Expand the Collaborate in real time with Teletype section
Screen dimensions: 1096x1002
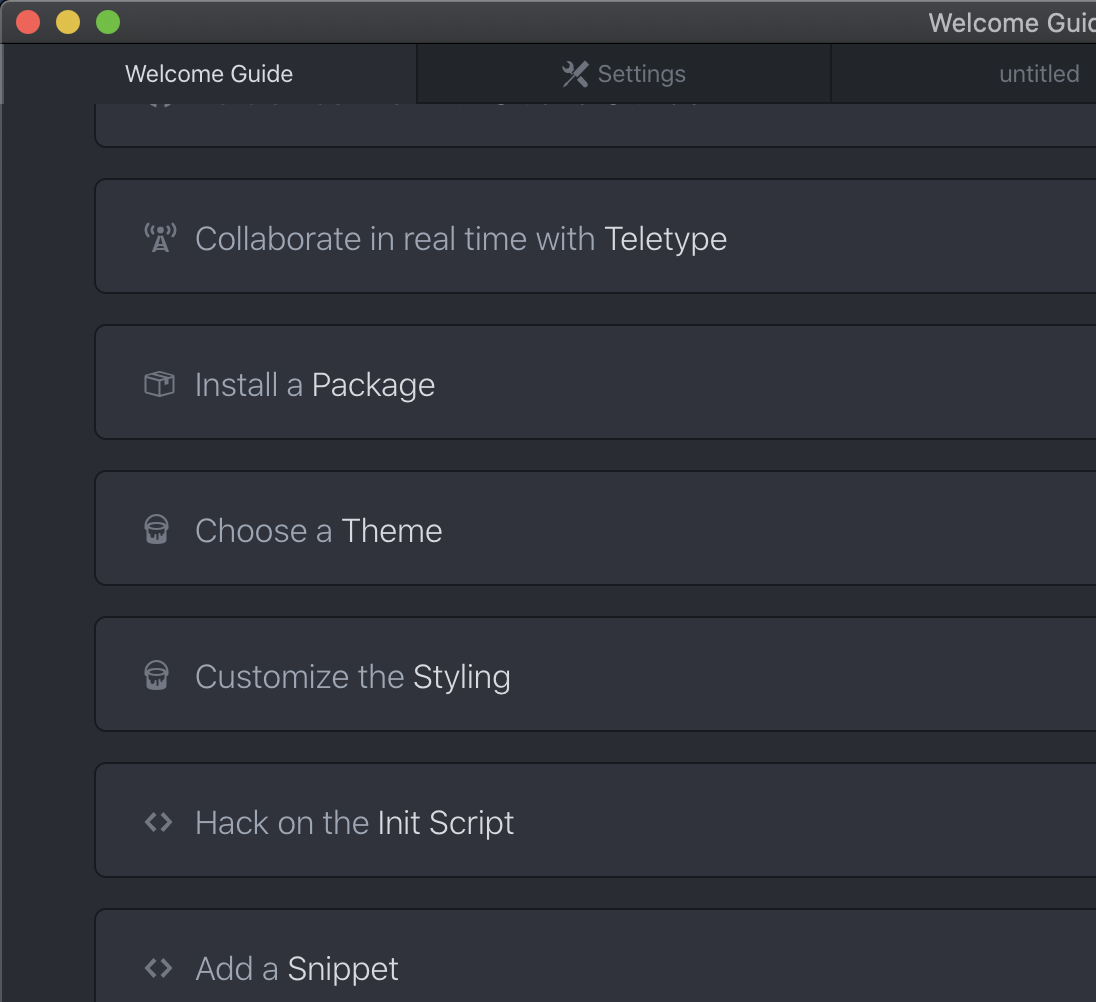(461, 239)
